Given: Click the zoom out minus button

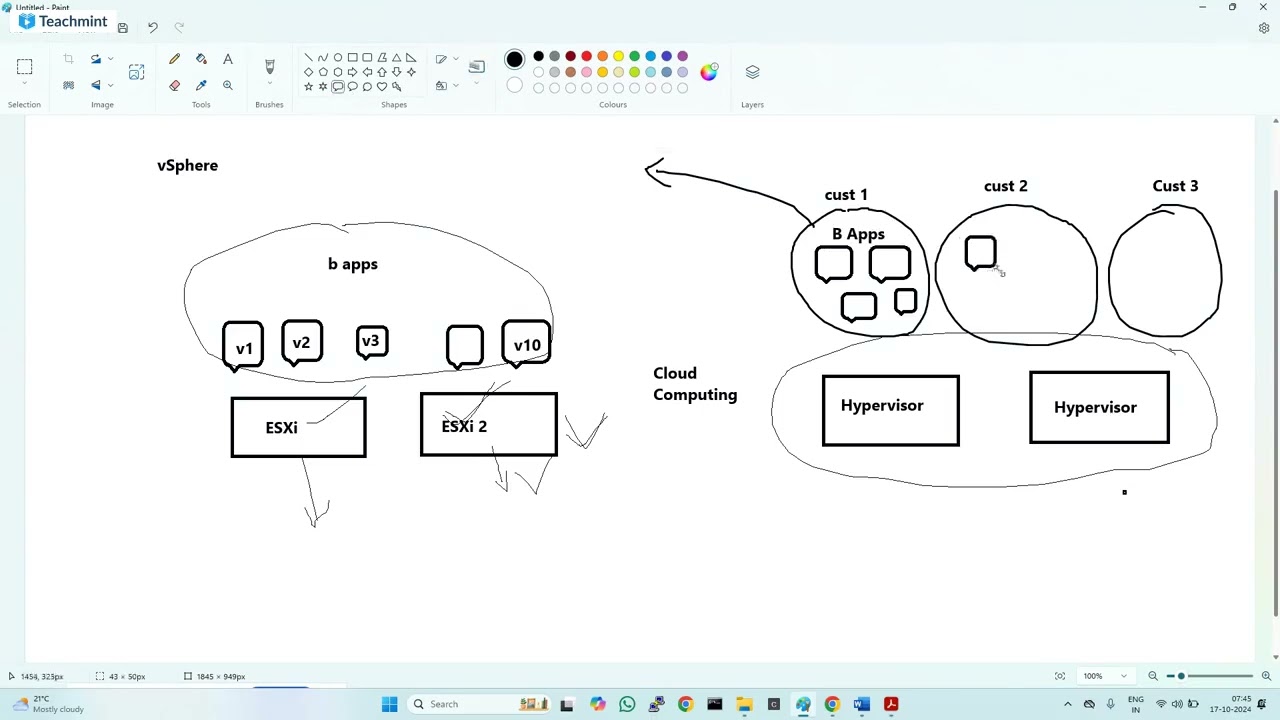Looking at the screenshot, I should click(1152, 676).
